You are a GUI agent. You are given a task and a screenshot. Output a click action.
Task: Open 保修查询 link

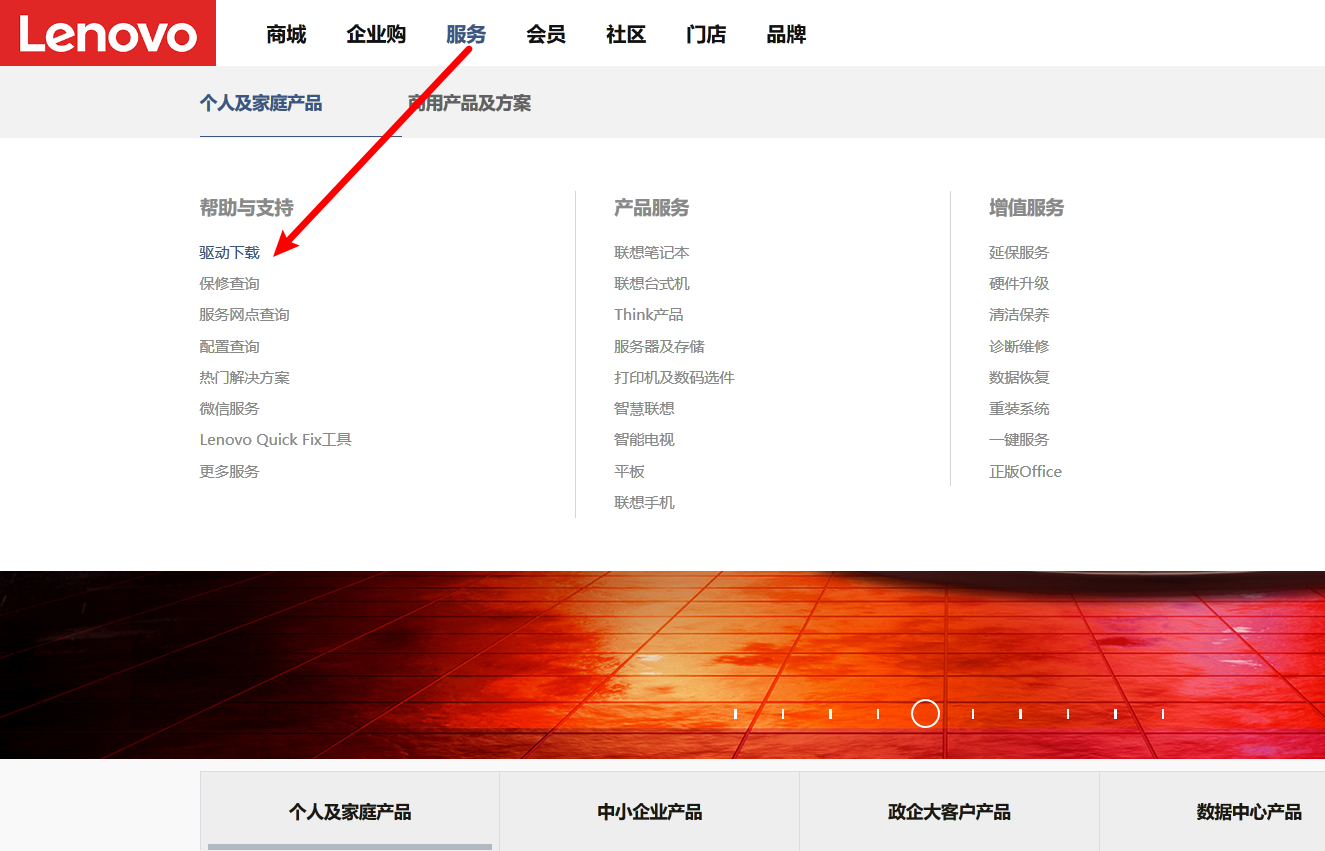tap(229, 284)
